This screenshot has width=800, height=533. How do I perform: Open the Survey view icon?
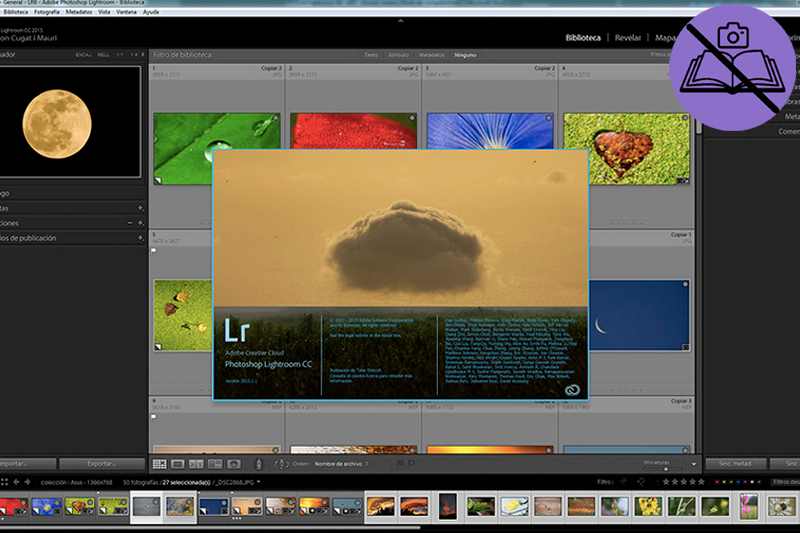(215, 464)
